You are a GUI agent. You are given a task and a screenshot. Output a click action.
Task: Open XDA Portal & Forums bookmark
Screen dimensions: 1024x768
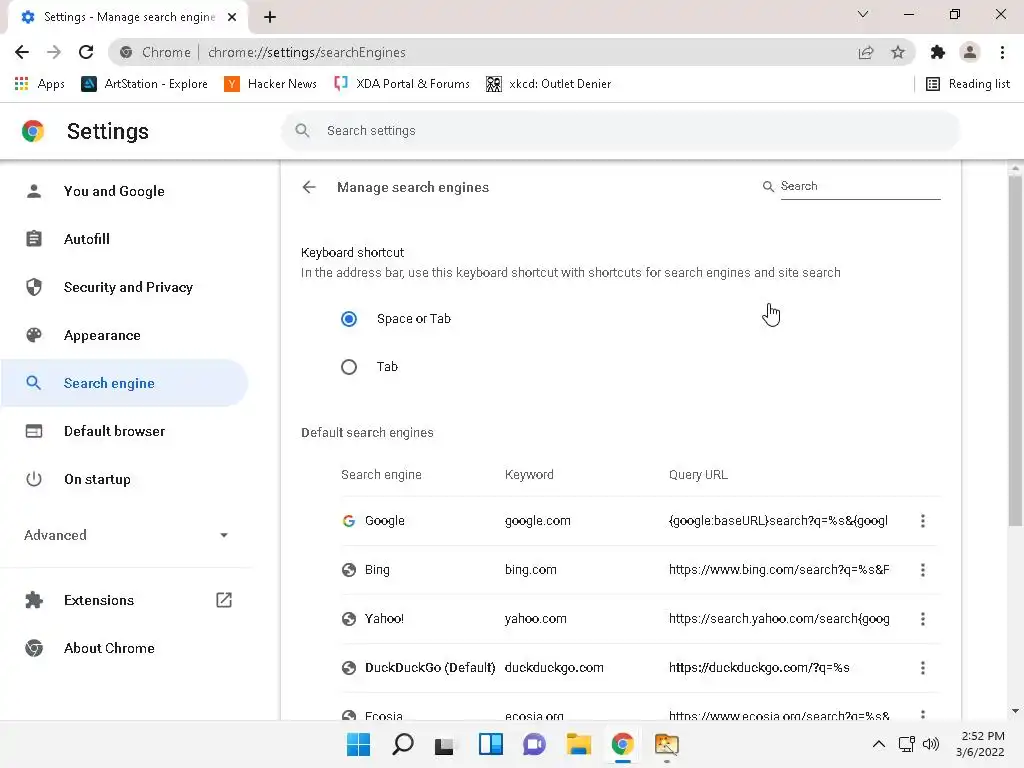(402, 84)
